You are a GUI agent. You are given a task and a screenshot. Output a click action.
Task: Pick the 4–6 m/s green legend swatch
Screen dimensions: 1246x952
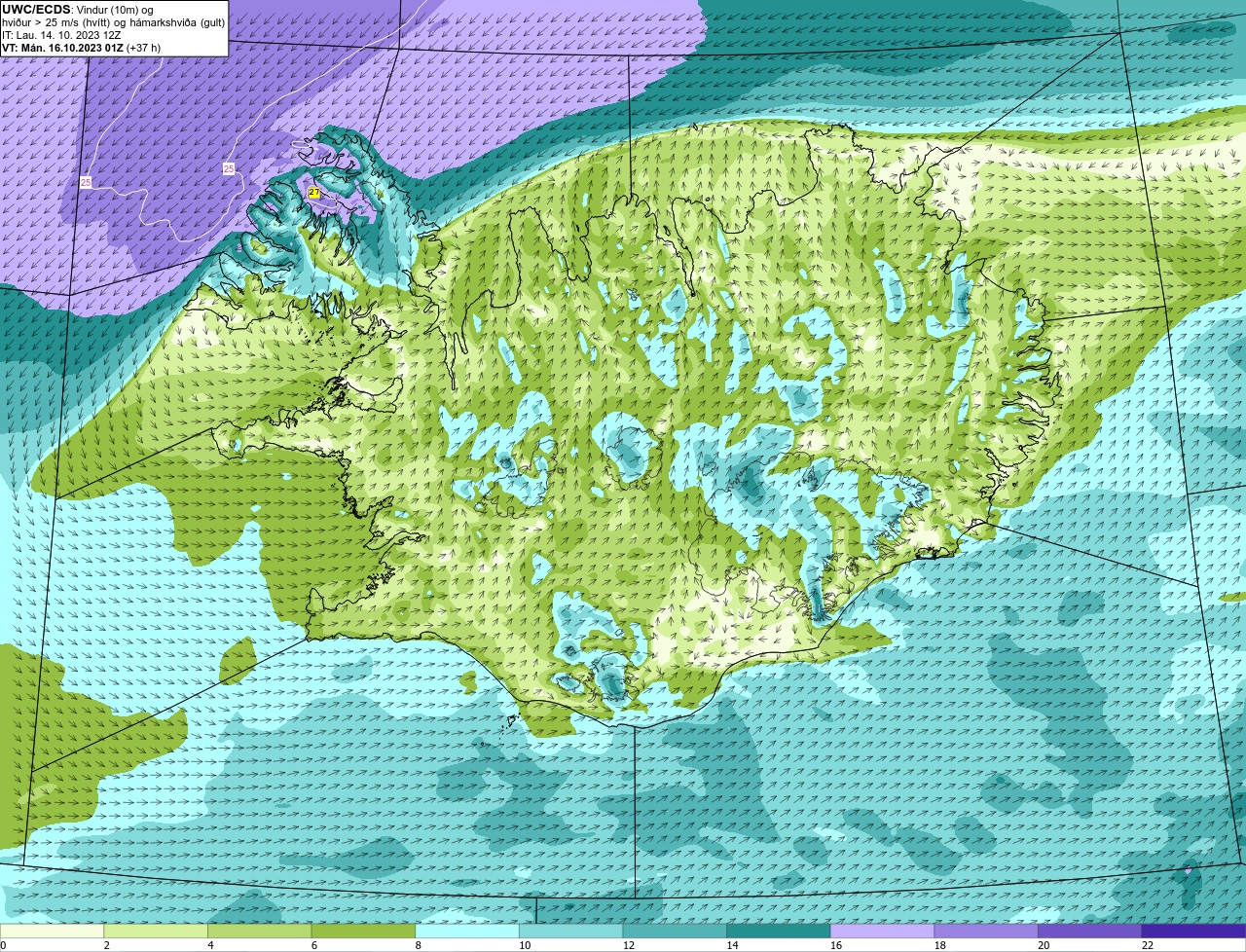click(x=260, y=931)
